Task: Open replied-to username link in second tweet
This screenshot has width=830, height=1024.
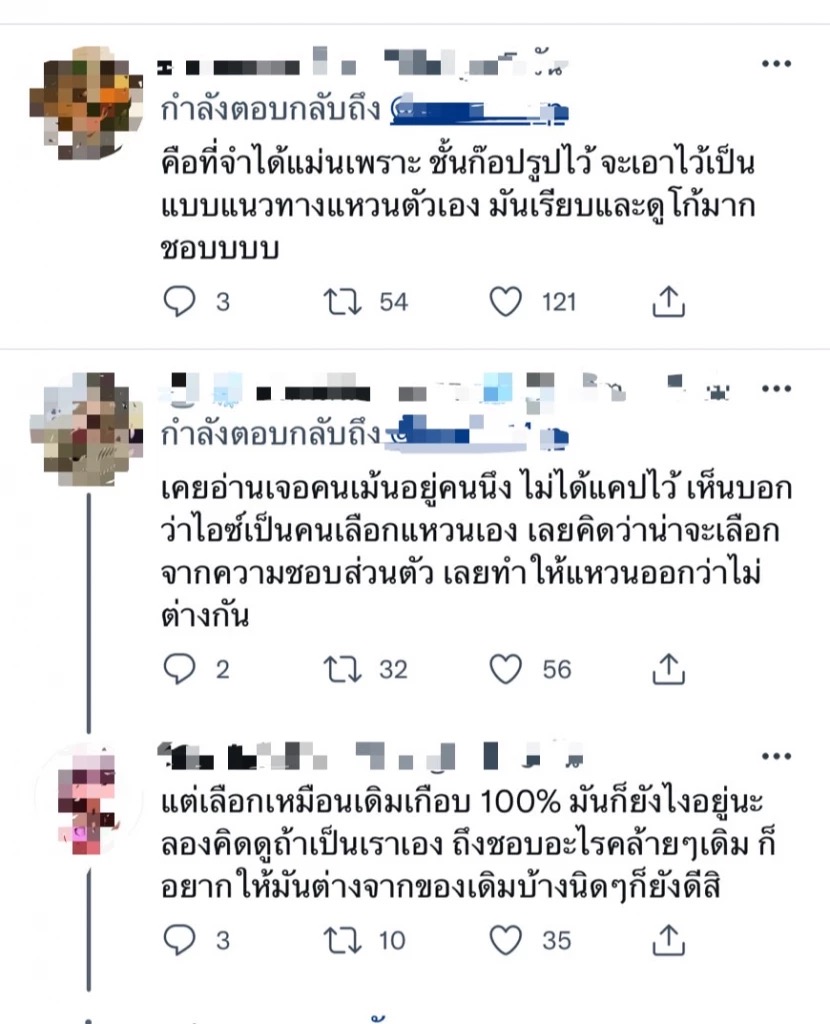Action: (x=477, y=434)
